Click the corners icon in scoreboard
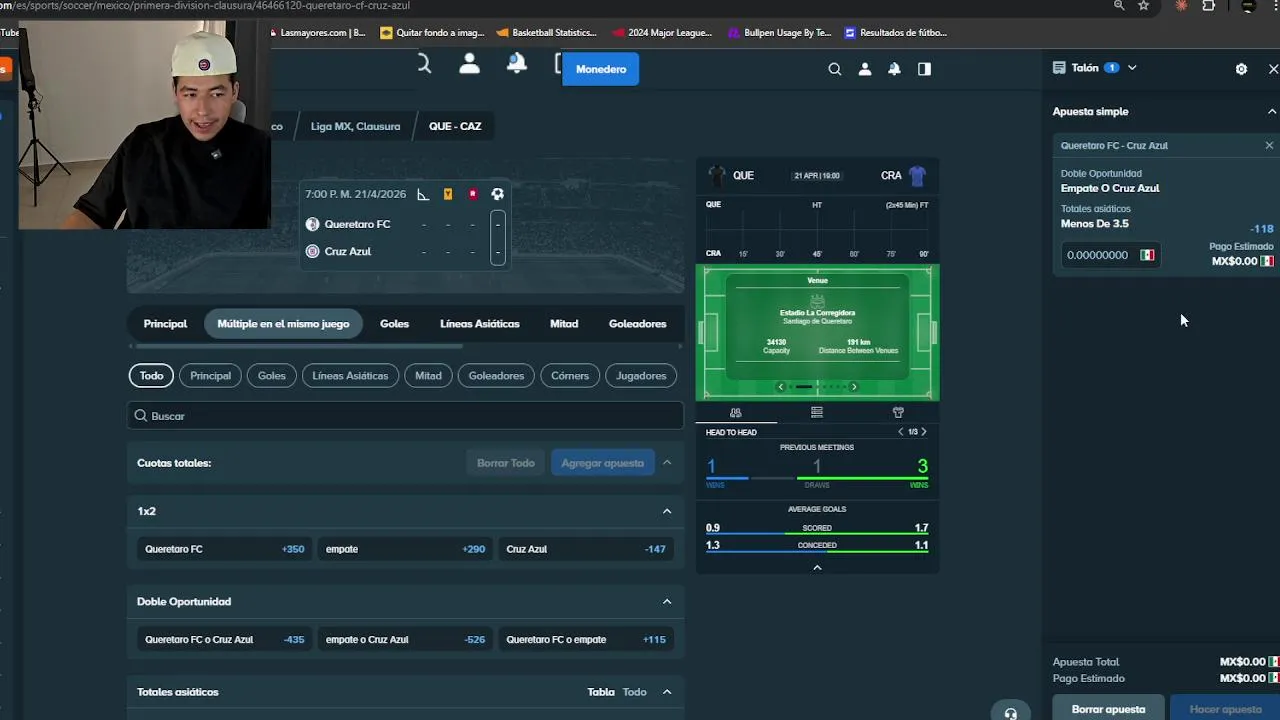This screenshot has height=720, width=1280. pos(423,194)
